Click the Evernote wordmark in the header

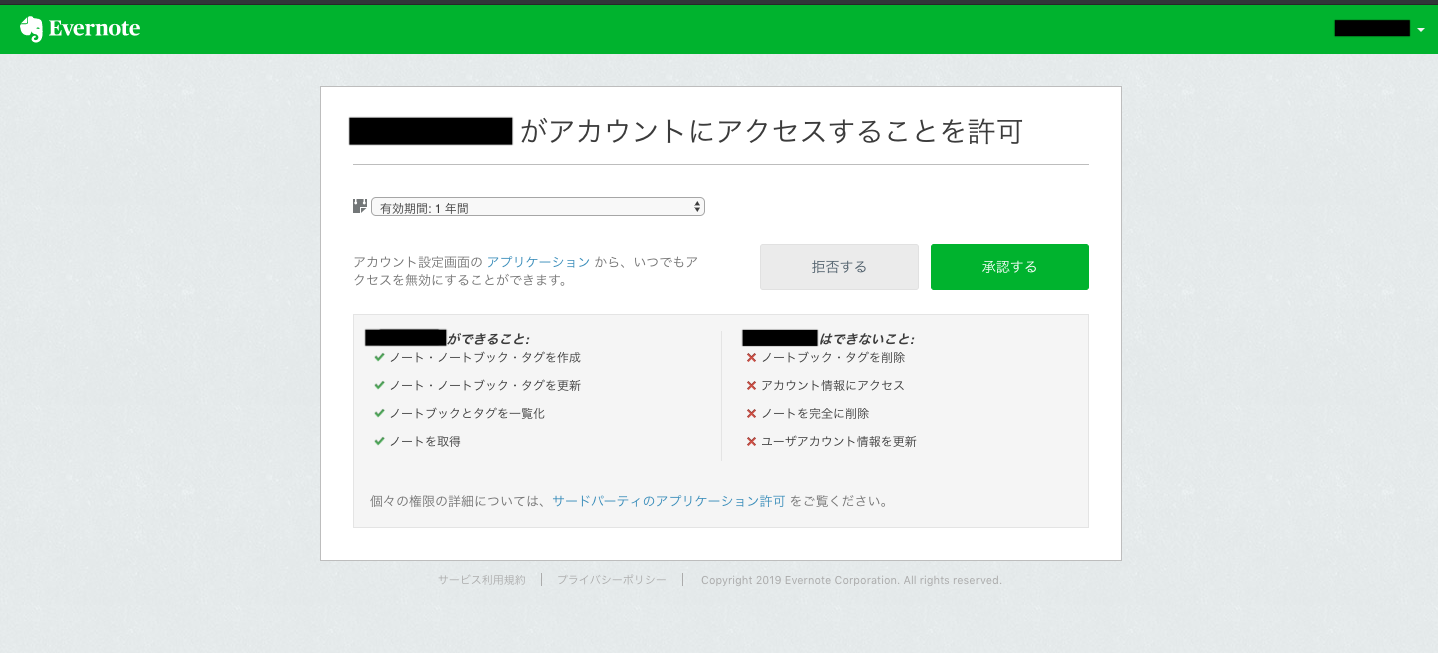(x=94, y=29)
